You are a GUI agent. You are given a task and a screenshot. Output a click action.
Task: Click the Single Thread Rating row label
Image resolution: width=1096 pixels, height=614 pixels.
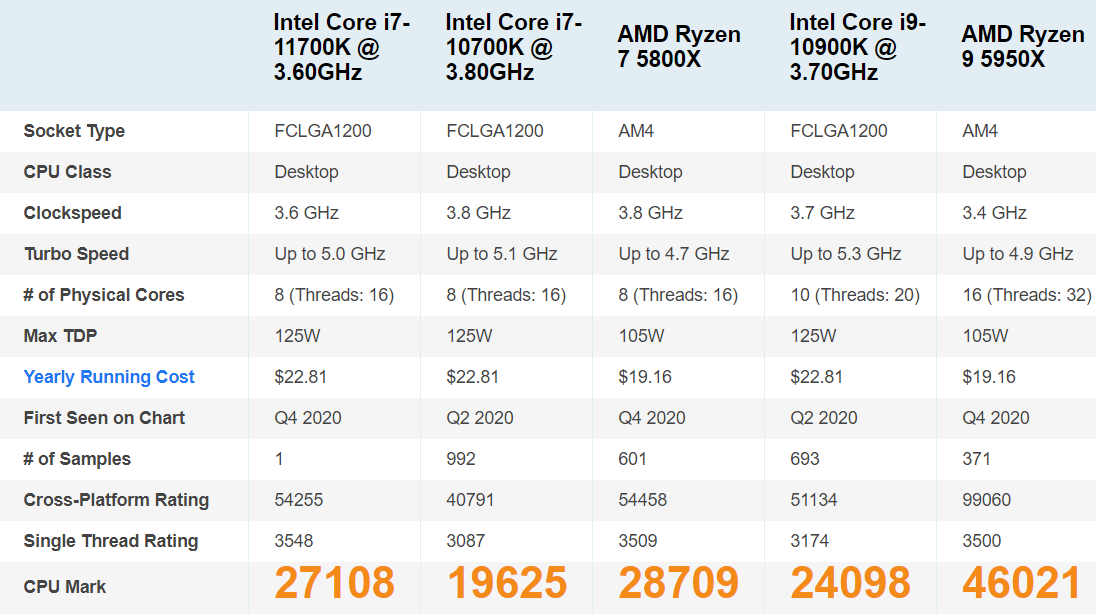[110, 541]
